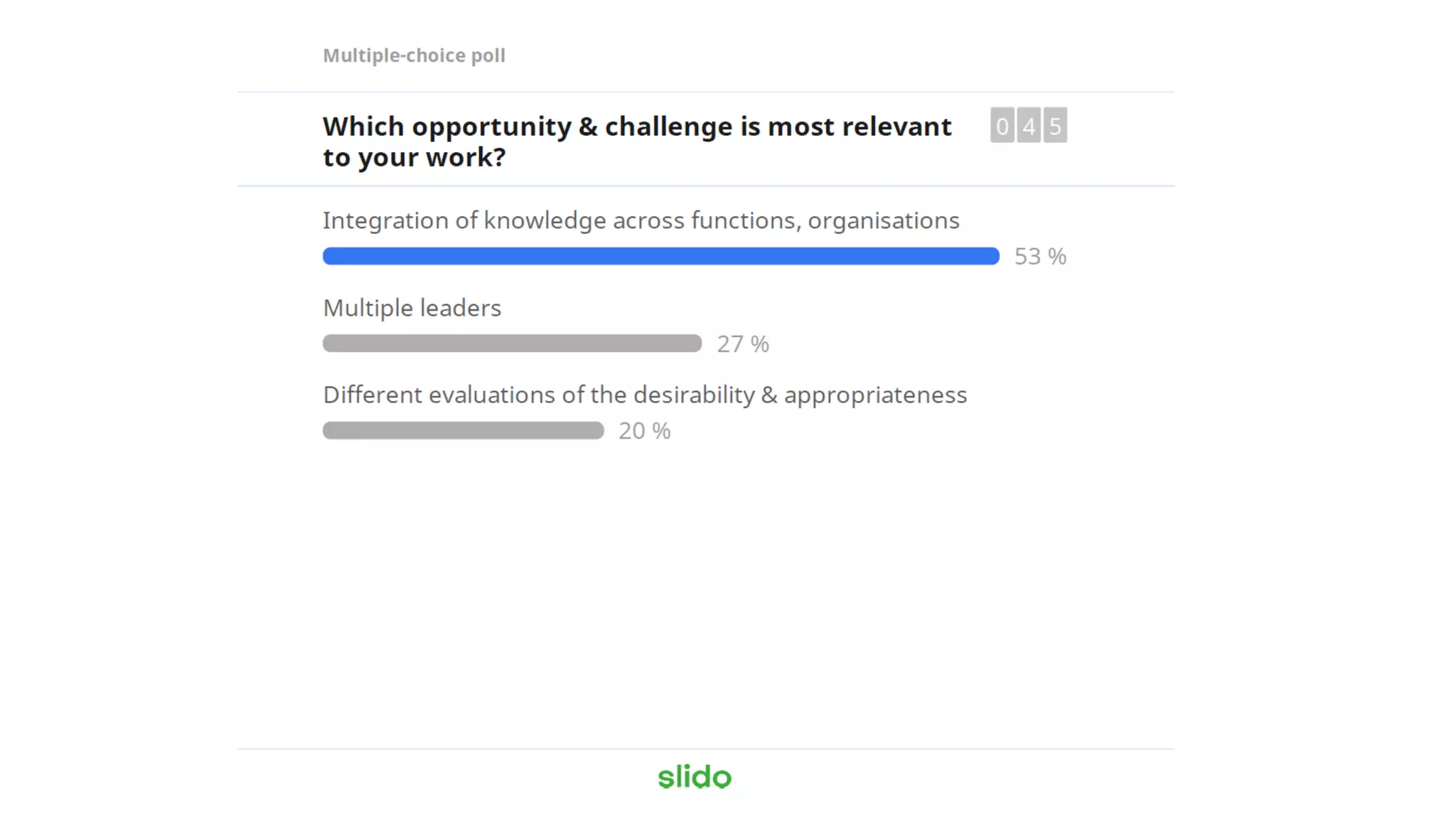The width and height of the screenshot is (1456, 819).
Task: Click the gray 27 % result bar
Action: click(512, 343)
